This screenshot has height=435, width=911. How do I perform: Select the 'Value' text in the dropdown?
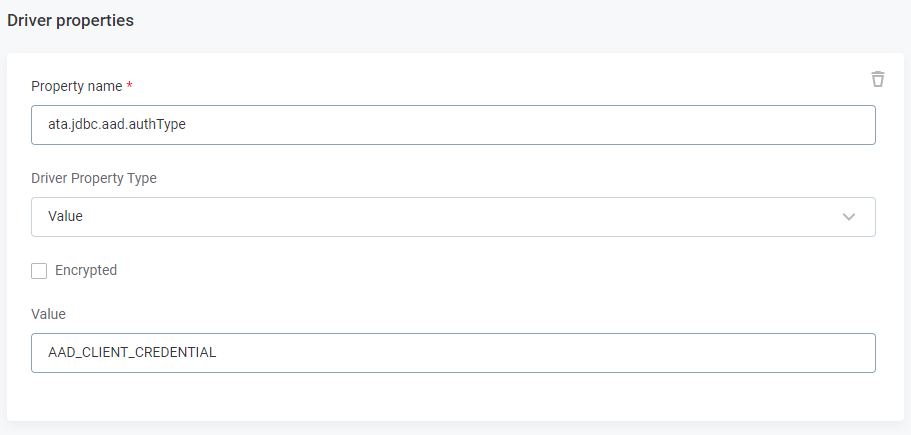pos(65,216)
